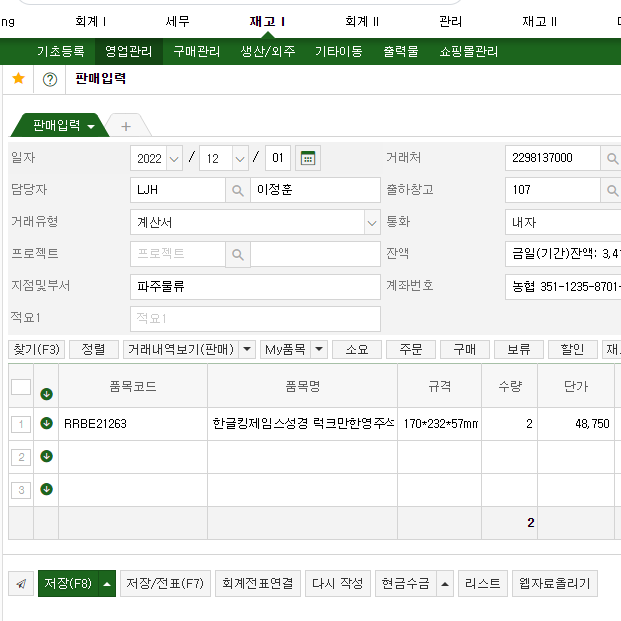Open the 판매입력 tab dropdown

tap(91, 127)
